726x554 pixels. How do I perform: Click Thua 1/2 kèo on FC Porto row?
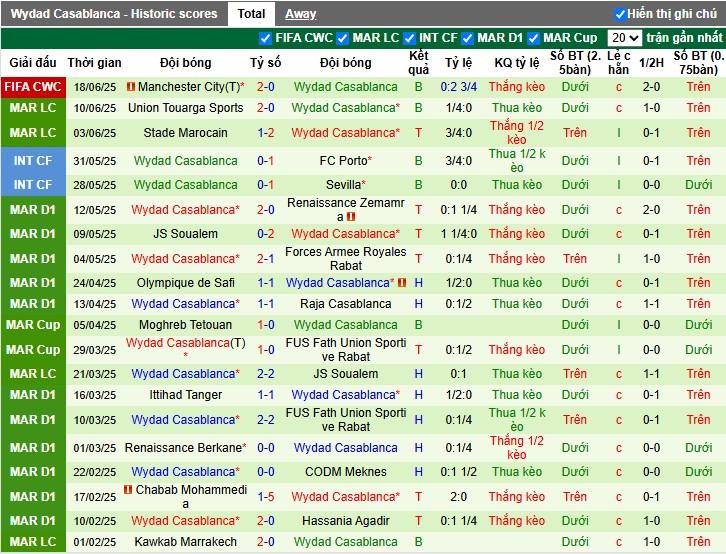tap(517, 161)
